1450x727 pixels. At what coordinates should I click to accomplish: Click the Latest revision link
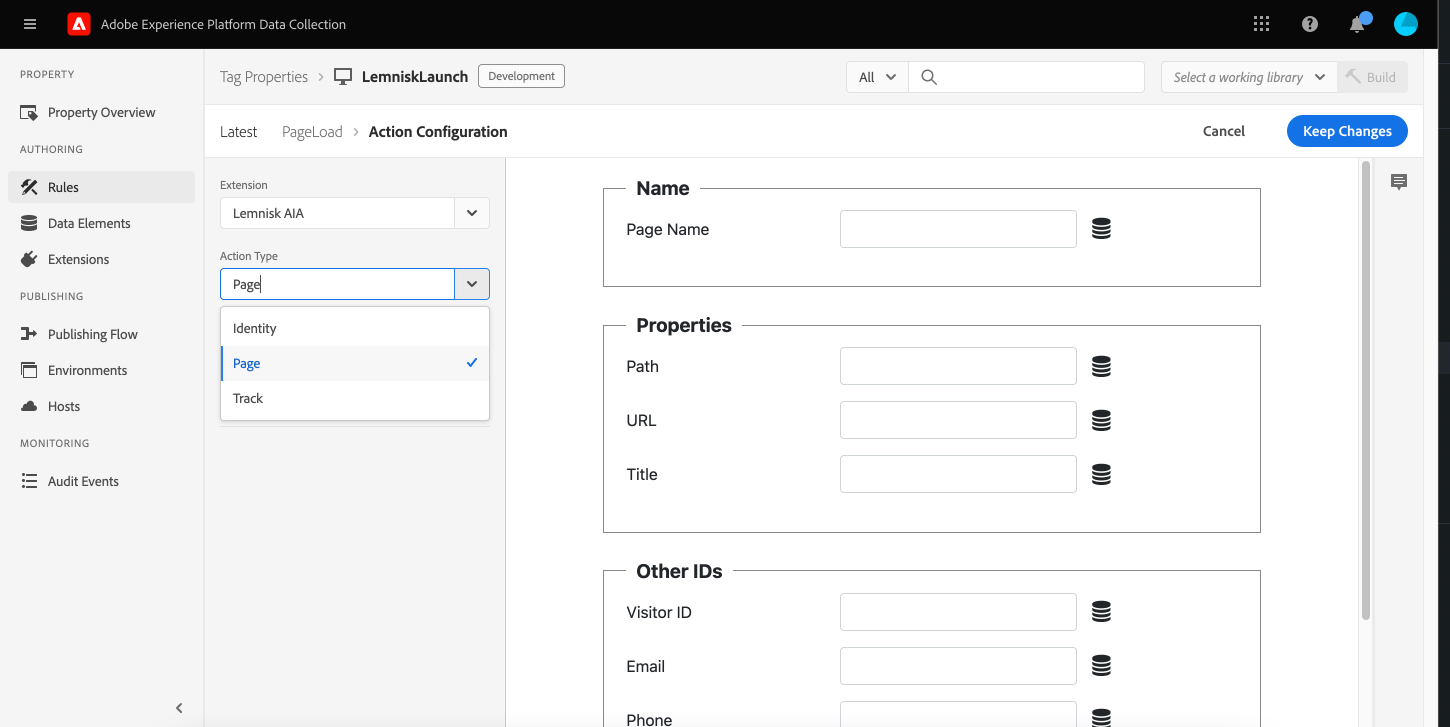[x=238, y=132]
